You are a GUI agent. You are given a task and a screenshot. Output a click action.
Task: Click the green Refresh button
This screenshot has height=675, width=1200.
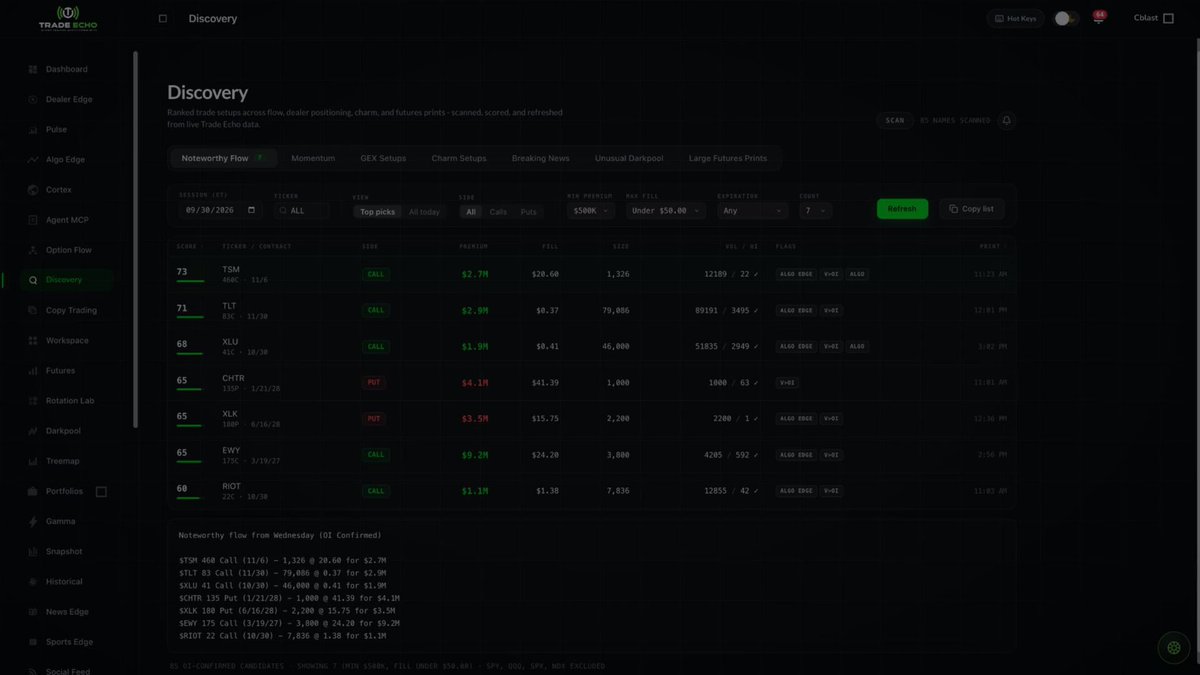point(902,209)
